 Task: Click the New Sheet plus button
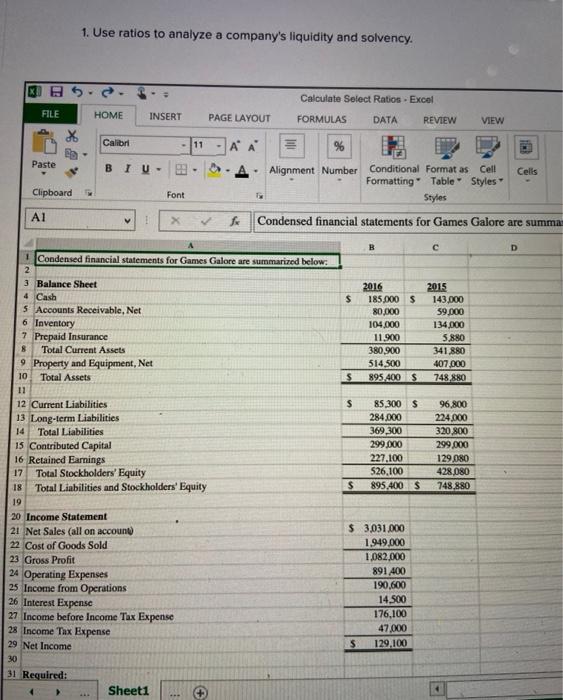pos(200,692)
